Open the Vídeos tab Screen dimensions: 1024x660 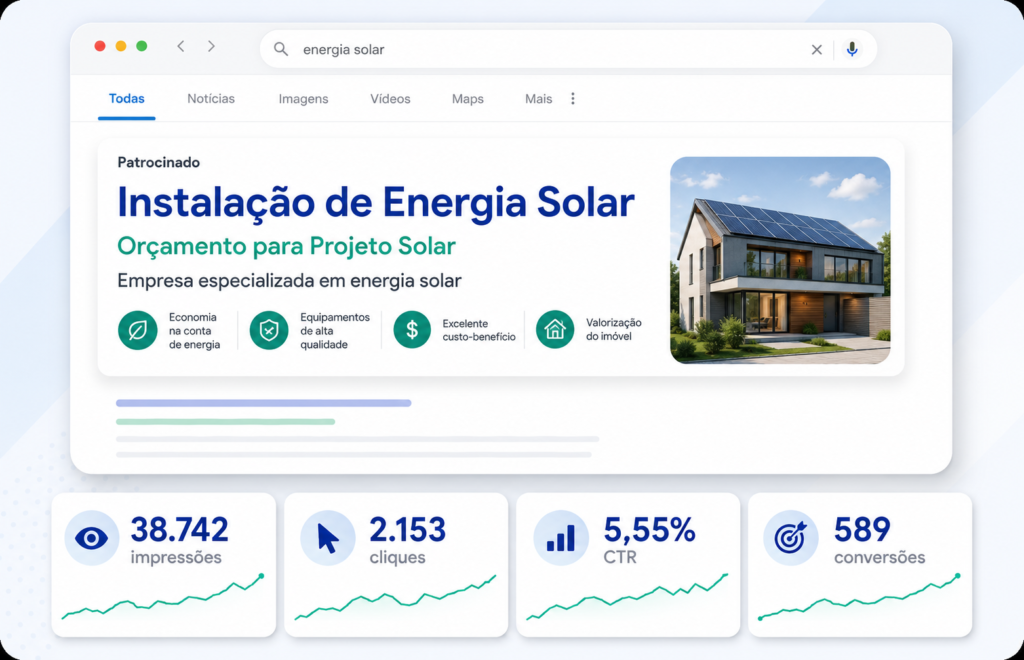(x=391, y=99)
